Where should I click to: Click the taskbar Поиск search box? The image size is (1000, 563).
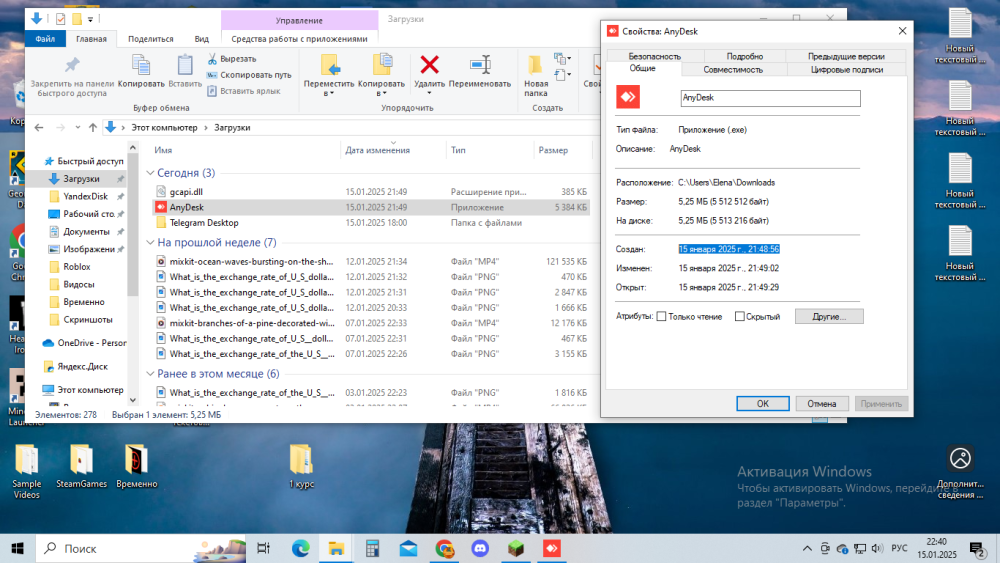click(140, 548)
